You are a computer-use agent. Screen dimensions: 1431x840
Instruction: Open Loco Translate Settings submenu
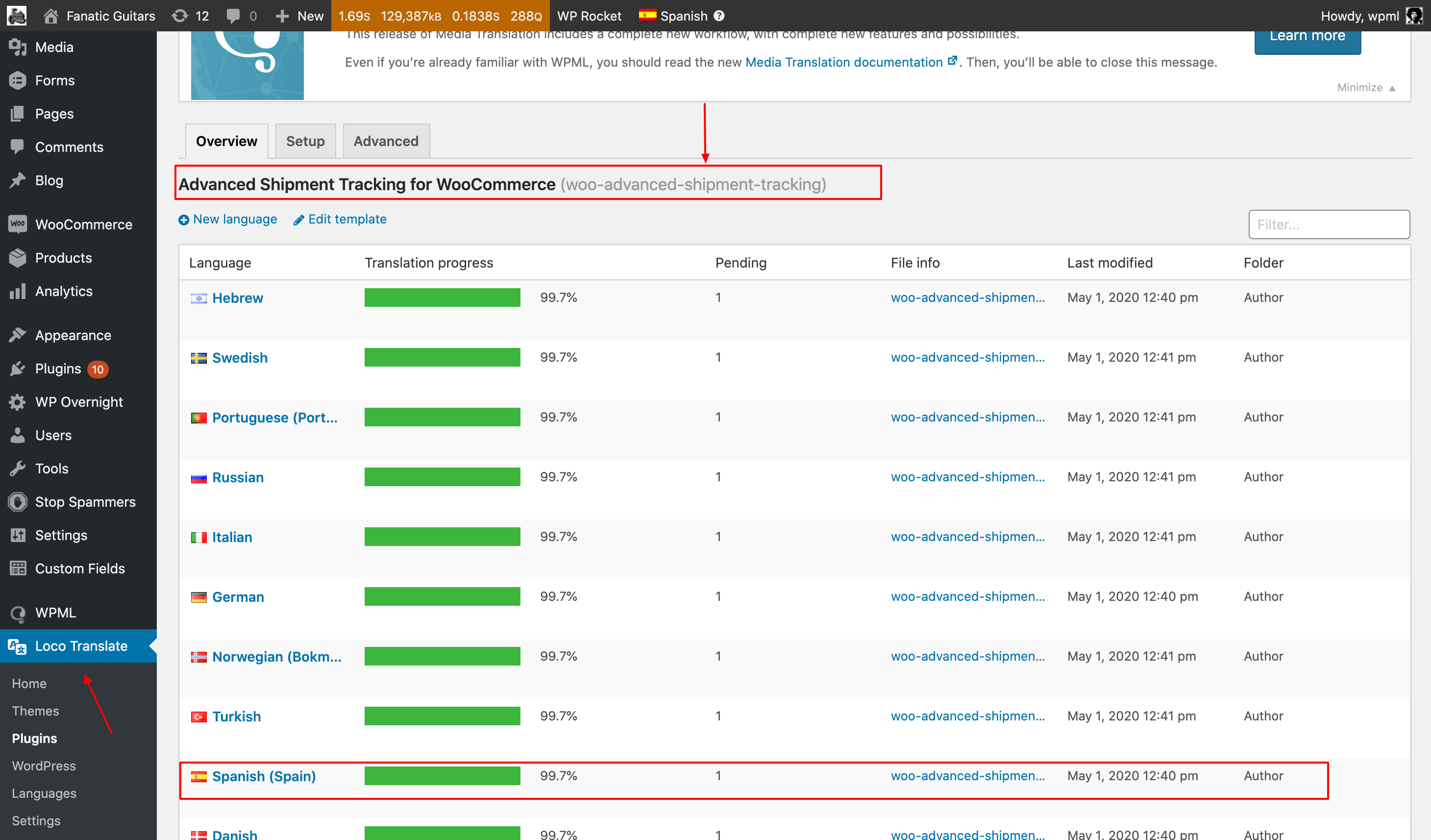pos(36,821)
